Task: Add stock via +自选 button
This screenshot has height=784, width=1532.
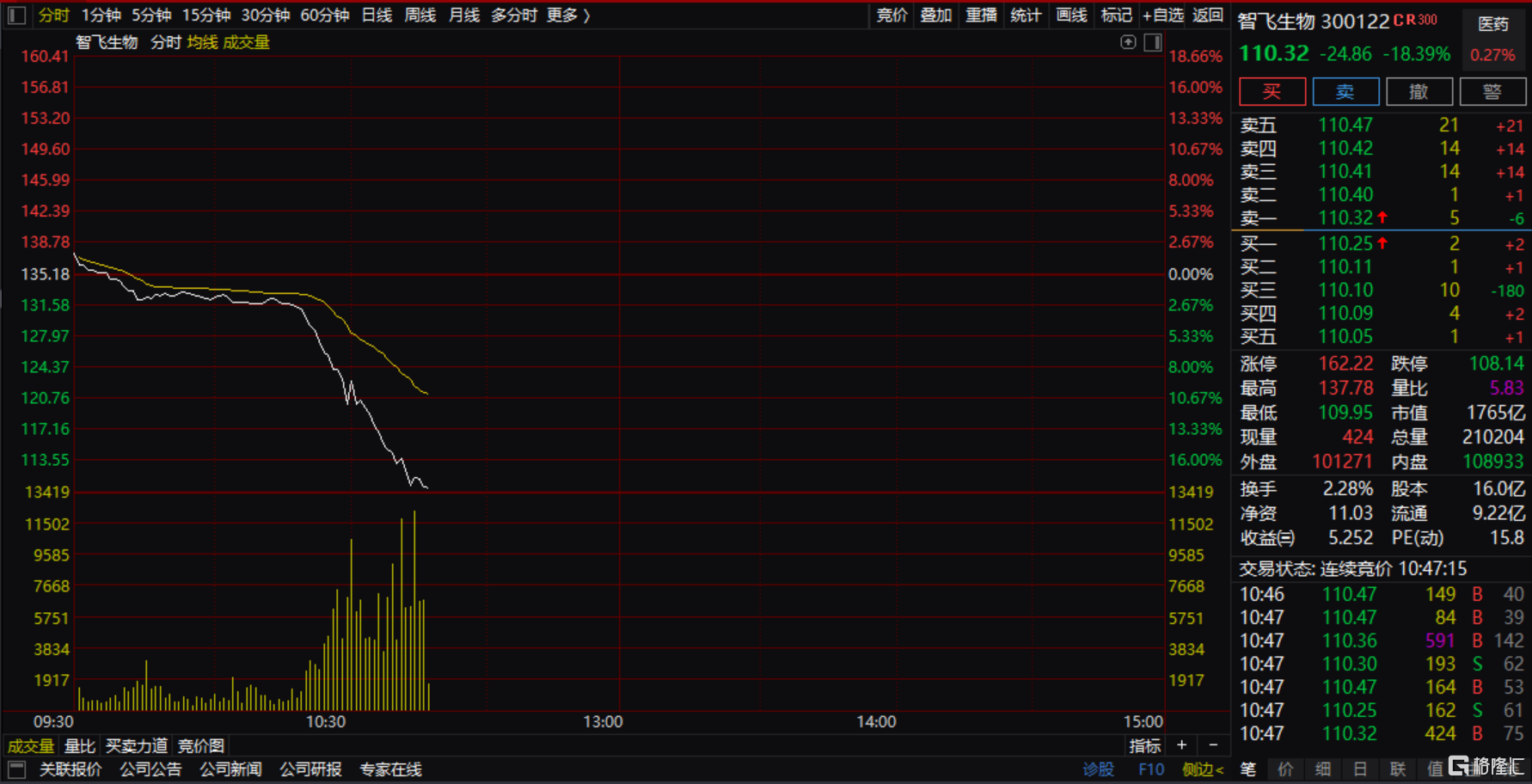Action: coord(1163,15)
